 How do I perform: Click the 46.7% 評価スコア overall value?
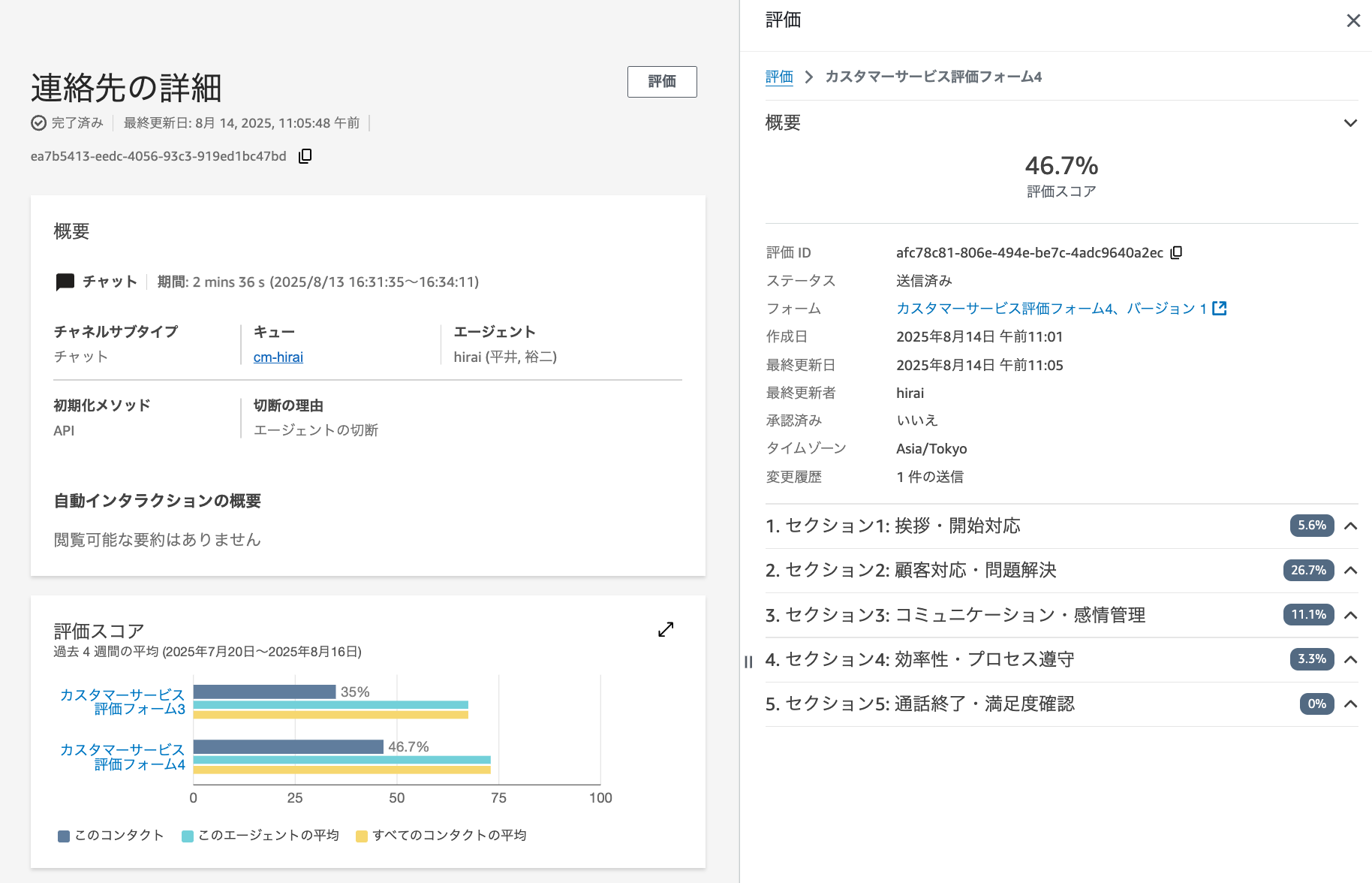(1061, 165)
